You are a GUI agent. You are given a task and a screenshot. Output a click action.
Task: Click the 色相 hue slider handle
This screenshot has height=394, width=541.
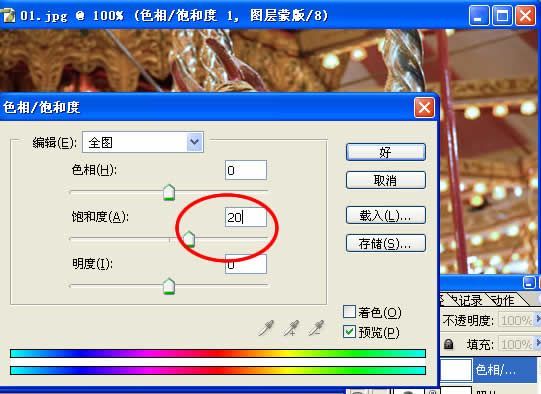tap(169, 193)
